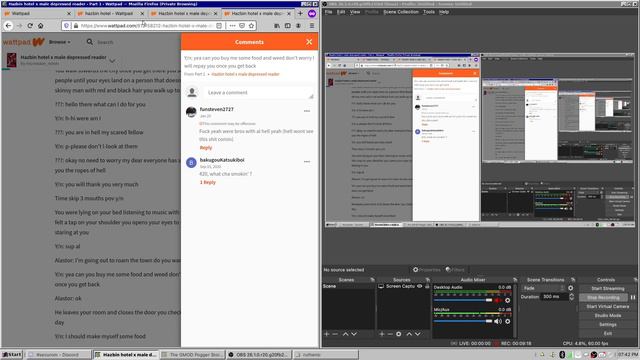Viewport: 640px width, 360px height.
Task: Open Fade transition properties gear
Action: [x=571, y=288]
